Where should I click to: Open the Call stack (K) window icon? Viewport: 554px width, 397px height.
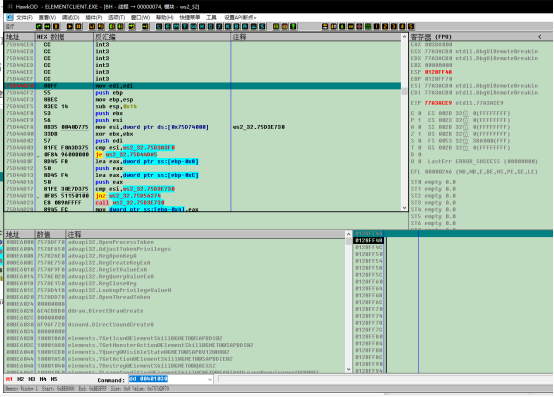point(228,26)
